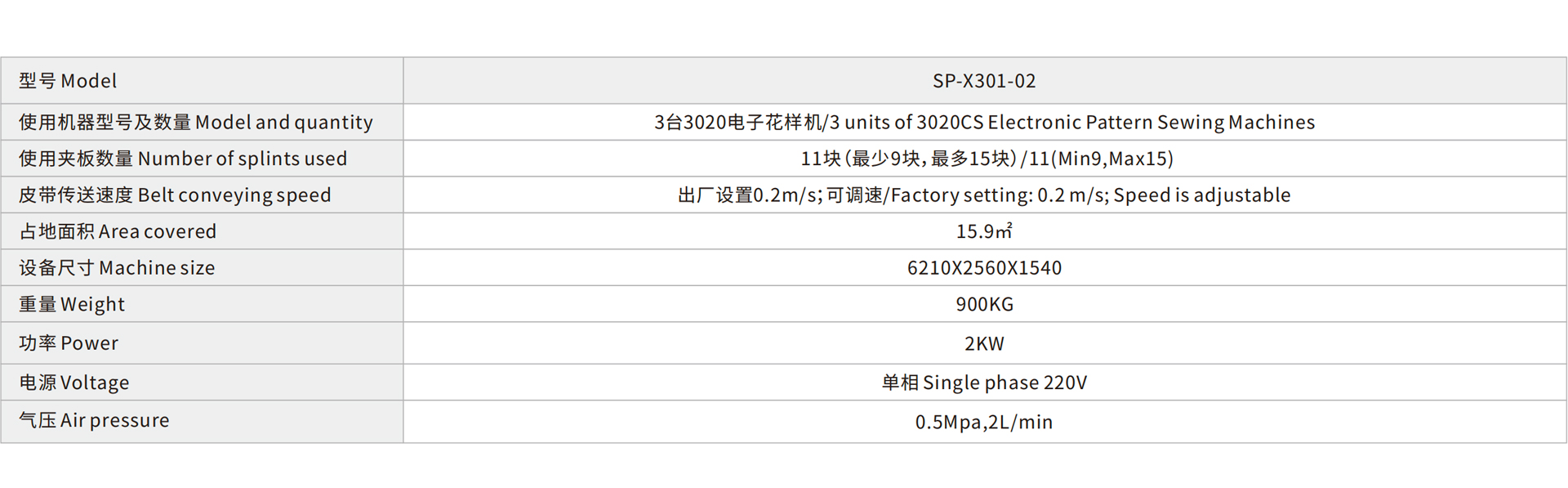Click the "型号 Model" header cell
The height and width of the screenshot is (488, 1568).
pos(69,81)
